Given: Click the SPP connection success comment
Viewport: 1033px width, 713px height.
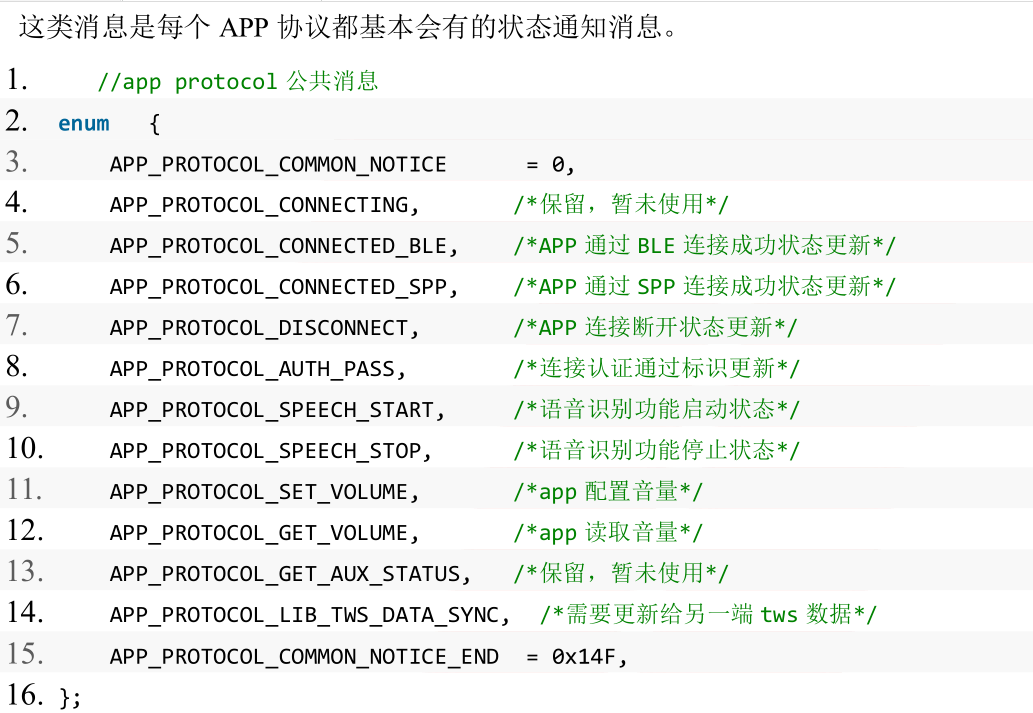Looking at the screenshot, I should [x=704, y=287].
